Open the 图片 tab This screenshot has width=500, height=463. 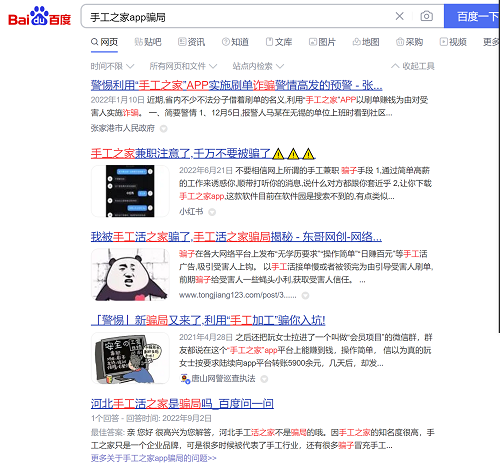tap(322, 42)
